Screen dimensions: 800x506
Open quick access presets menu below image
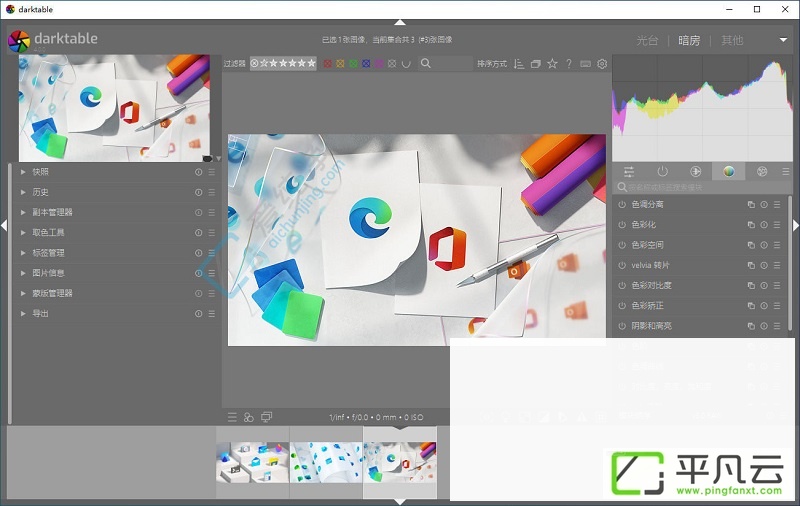click(232, 417)
